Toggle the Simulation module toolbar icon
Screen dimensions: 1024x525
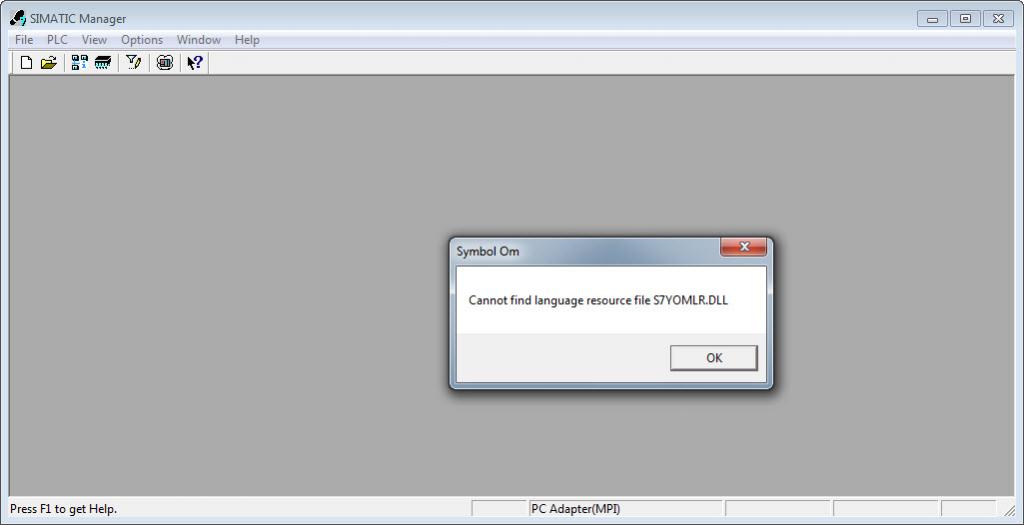(165, 63)
